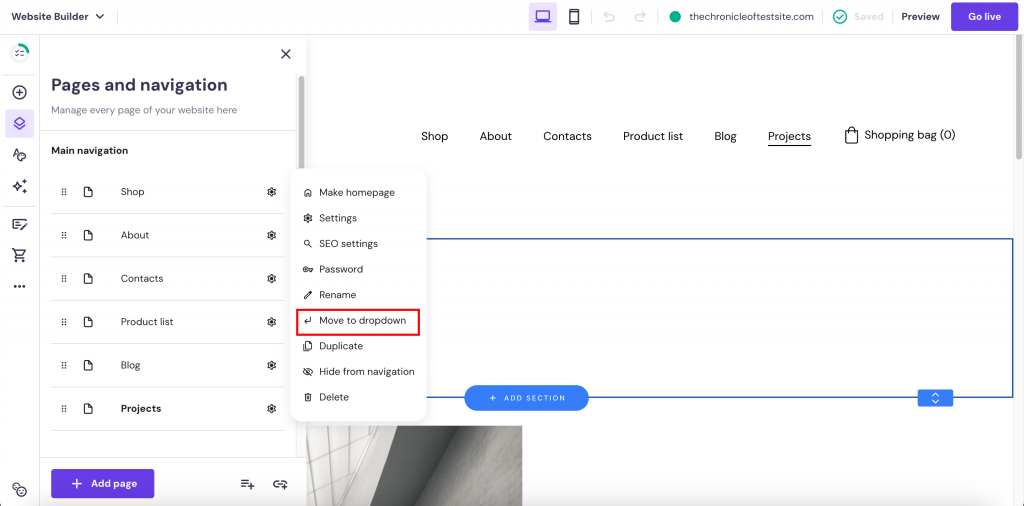1024x506 pixels.
Task: Choose SEO settings menu entry
Action: point(348,244)
